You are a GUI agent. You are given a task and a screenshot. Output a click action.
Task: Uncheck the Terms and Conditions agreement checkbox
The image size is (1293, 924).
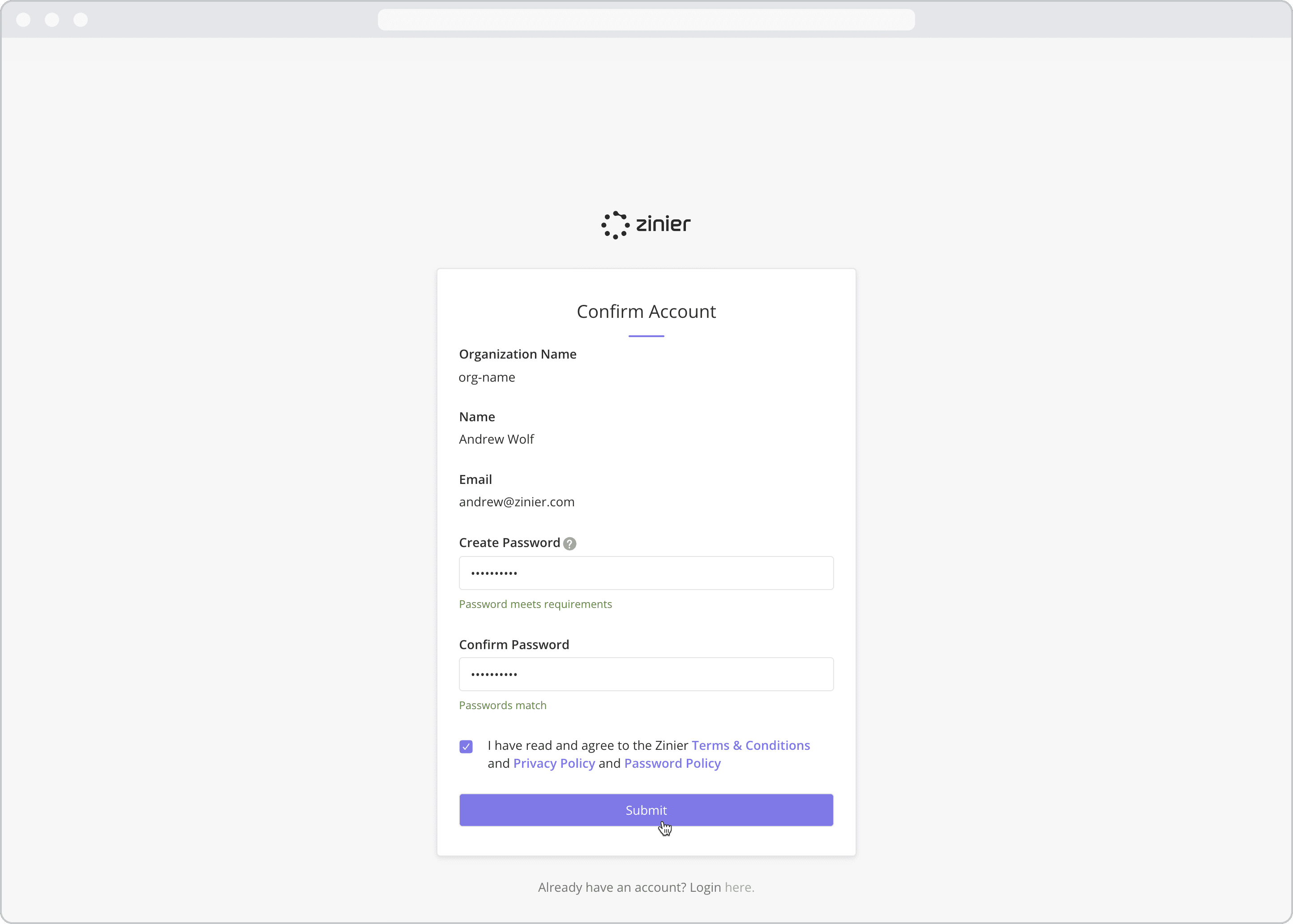(466, 746)
